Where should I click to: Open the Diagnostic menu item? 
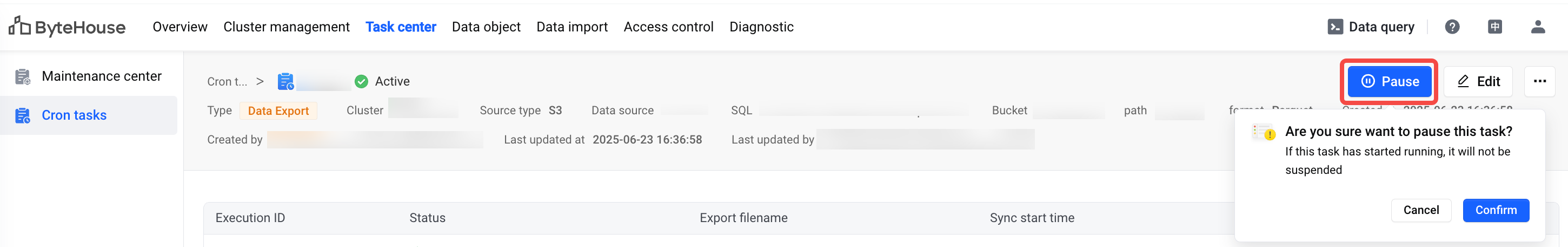[x=761, y=27]
